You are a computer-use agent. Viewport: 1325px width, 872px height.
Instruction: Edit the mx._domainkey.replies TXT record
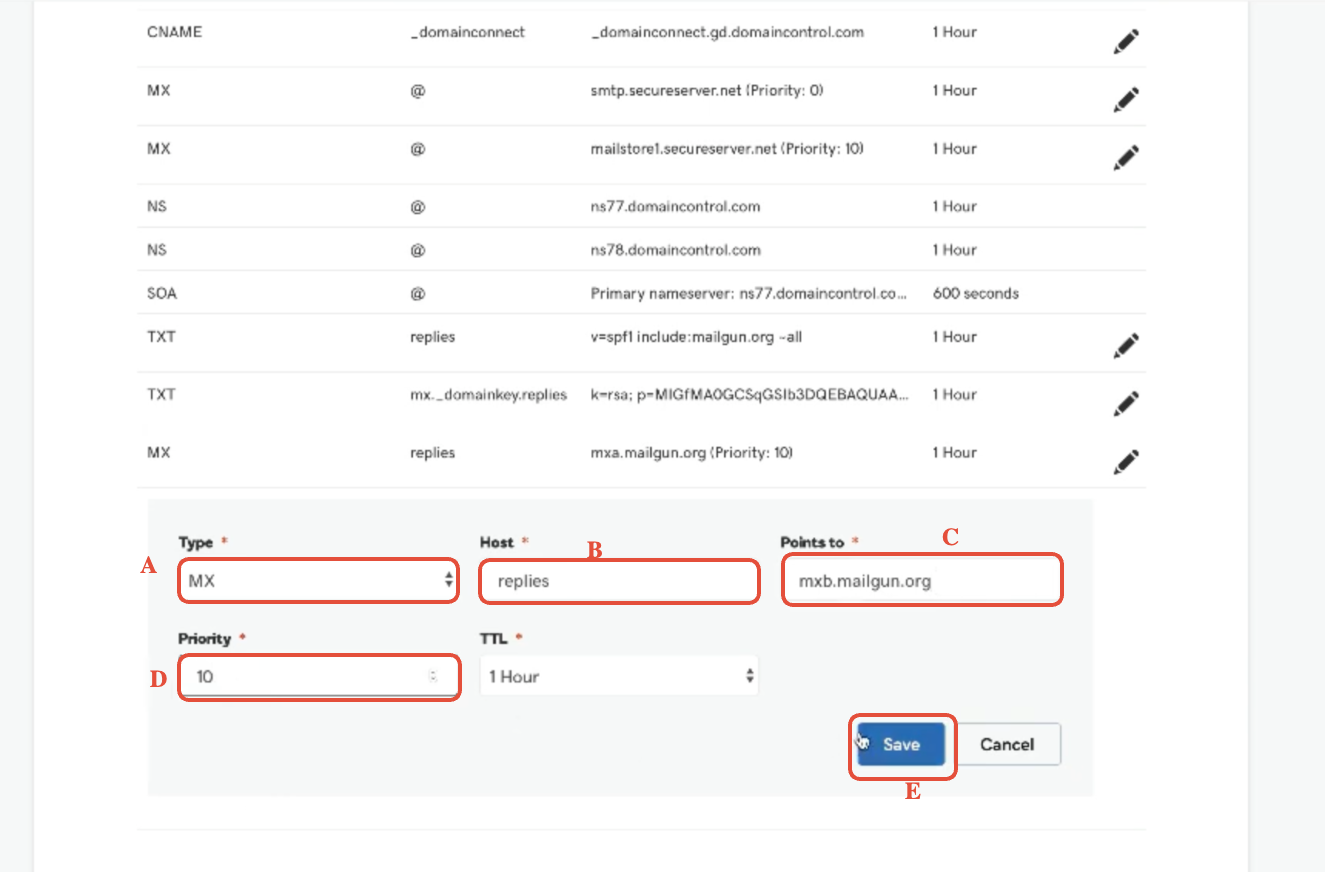(x=1126, y=404)
